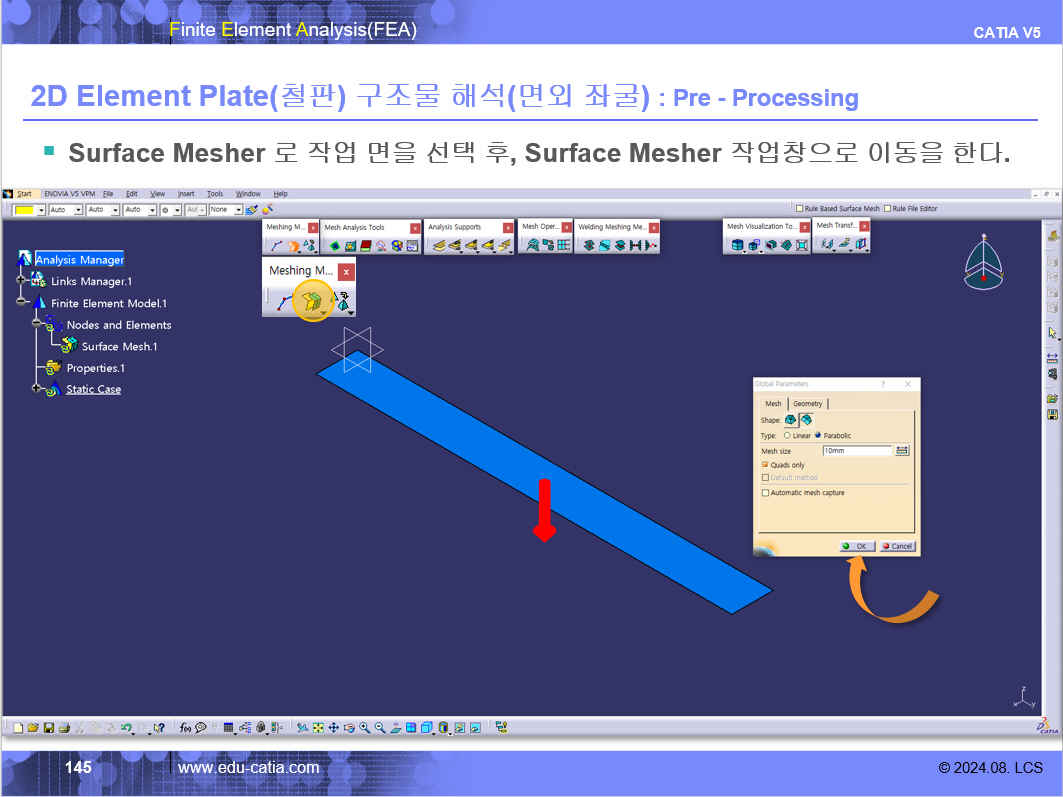Close the large Meshing Methods toolbar

346,272
